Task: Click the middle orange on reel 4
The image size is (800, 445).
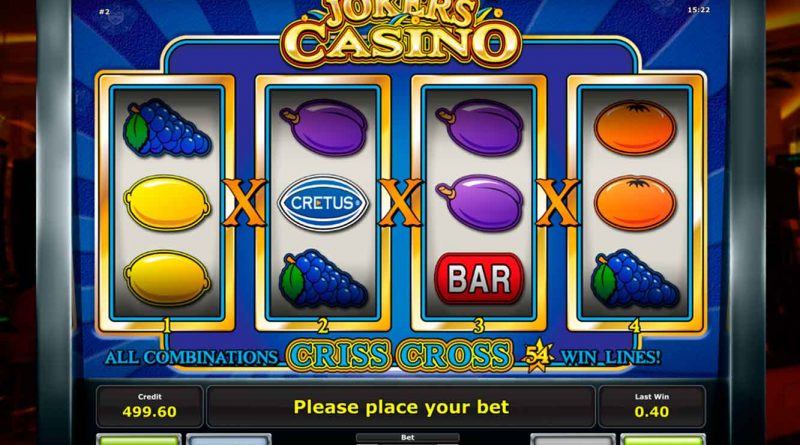Action: tap(635, 203)
